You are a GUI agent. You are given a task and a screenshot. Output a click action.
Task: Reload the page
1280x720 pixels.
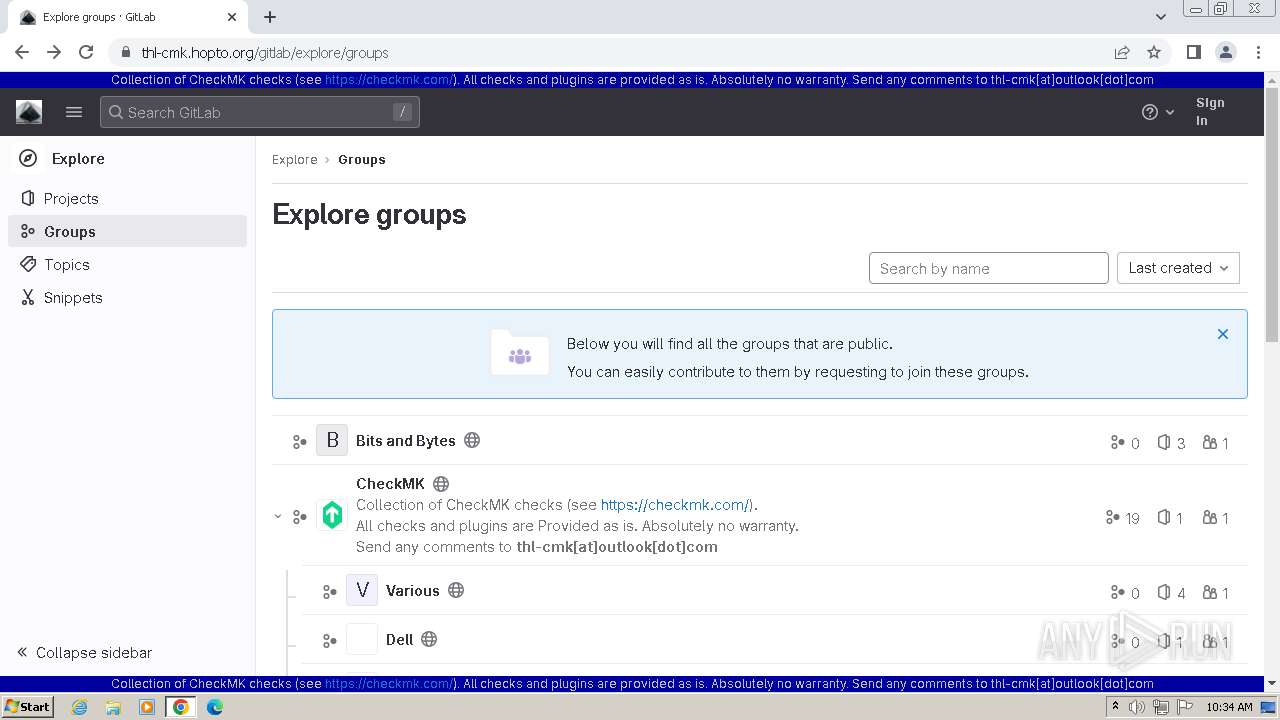(86, 52)
